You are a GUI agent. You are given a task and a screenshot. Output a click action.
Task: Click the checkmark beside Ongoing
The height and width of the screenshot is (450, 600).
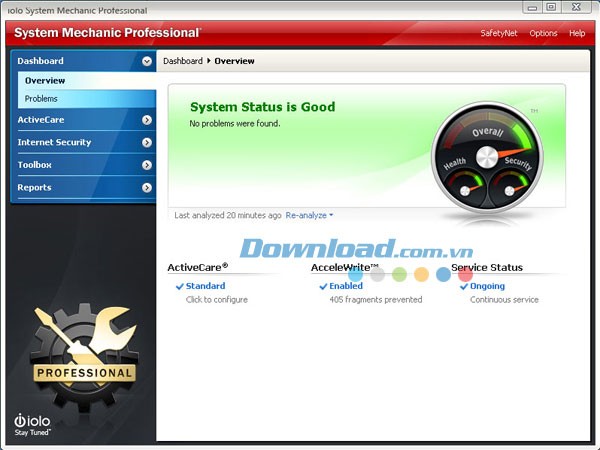464,286
